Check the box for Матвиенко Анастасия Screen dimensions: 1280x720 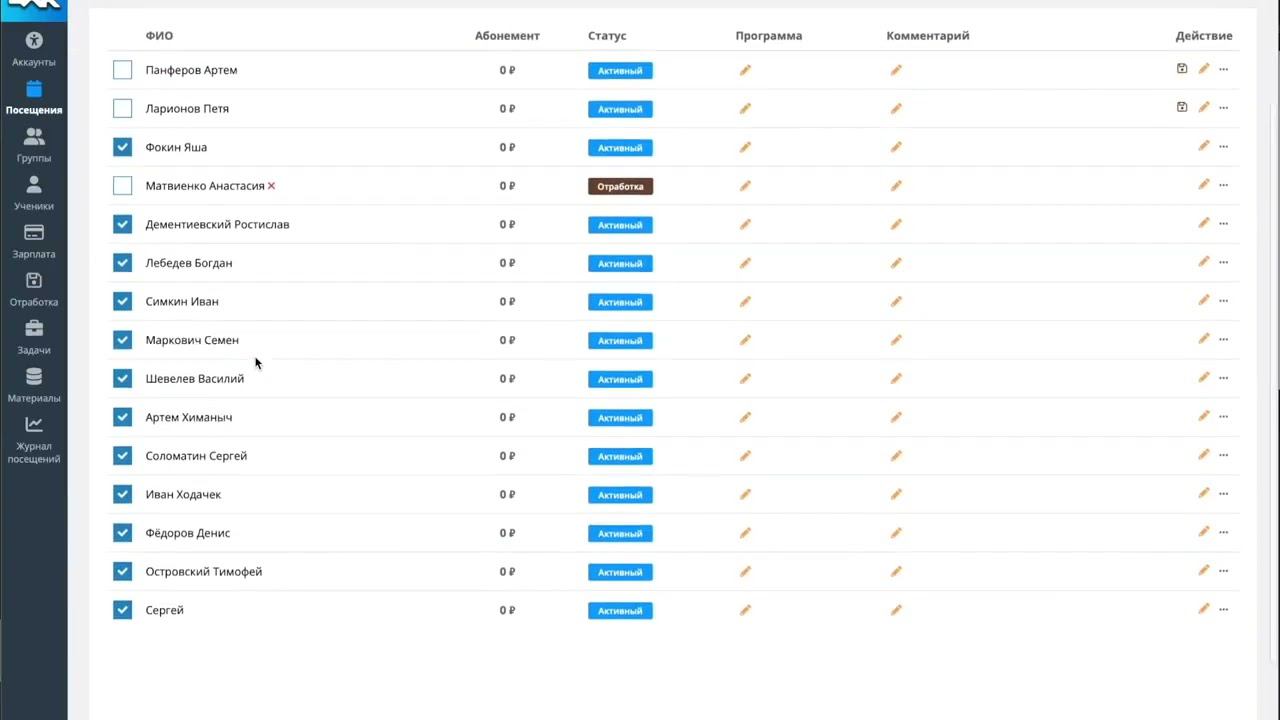pos(122,185)
